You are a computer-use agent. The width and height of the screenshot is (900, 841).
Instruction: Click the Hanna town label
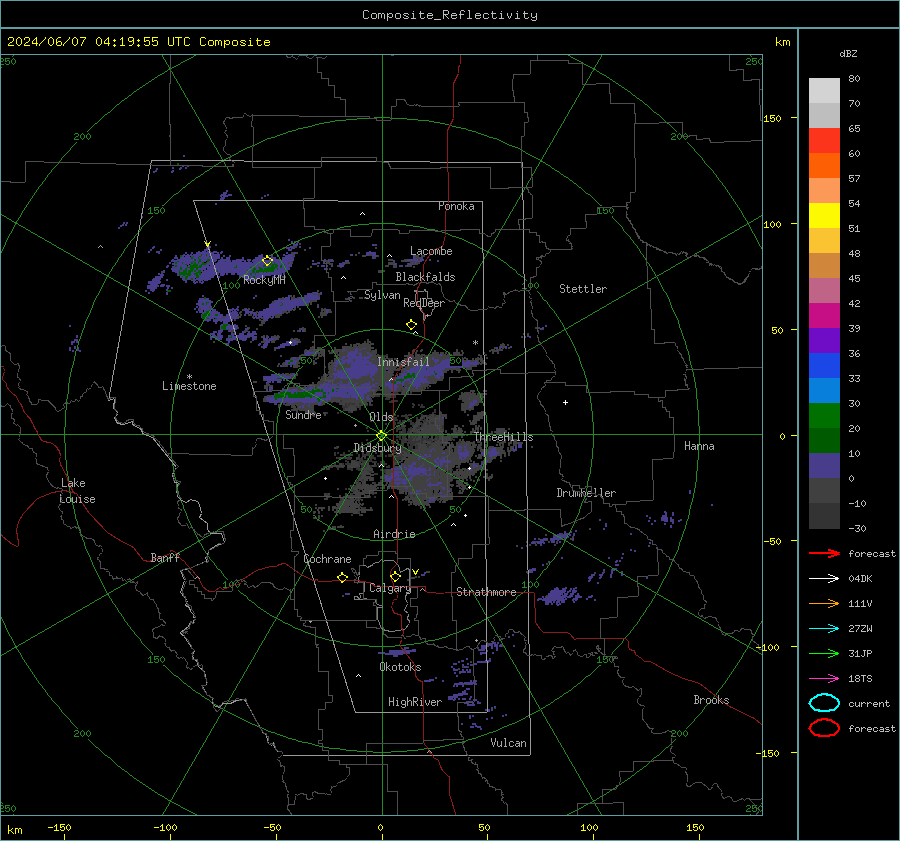699,446
